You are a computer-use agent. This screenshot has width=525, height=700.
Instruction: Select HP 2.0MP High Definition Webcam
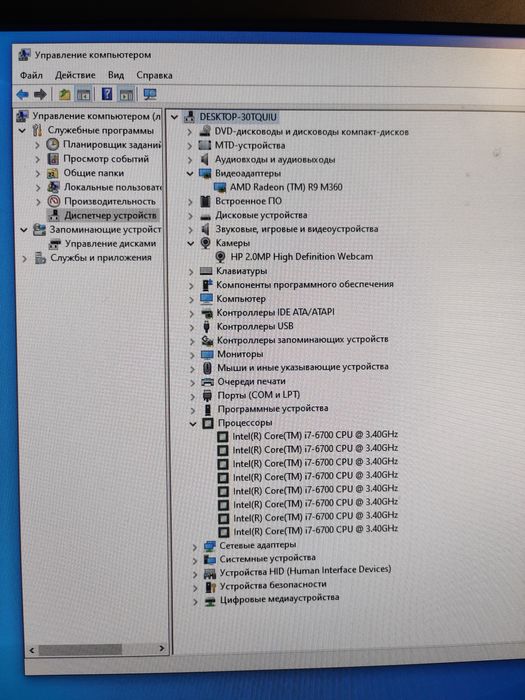(301, 257)
